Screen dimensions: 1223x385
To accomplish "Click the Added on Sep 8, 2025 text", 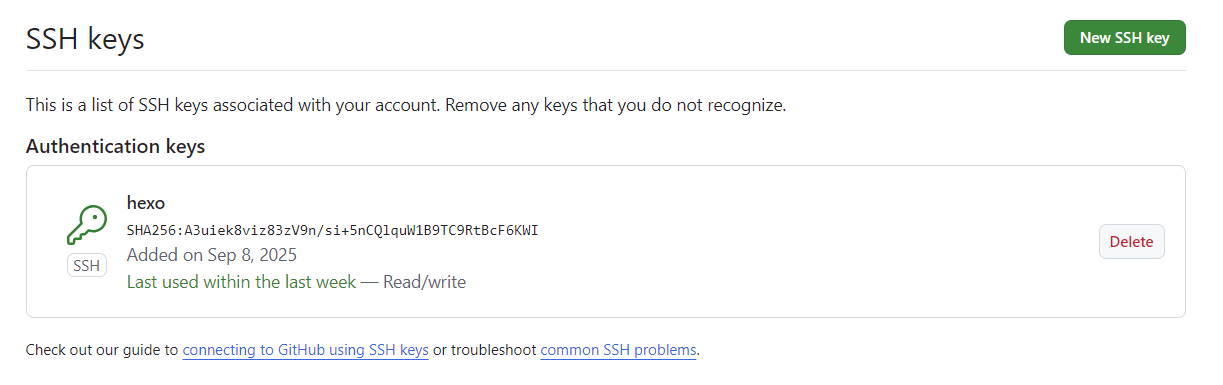I will pyautogui.click(x=212, y=255).
